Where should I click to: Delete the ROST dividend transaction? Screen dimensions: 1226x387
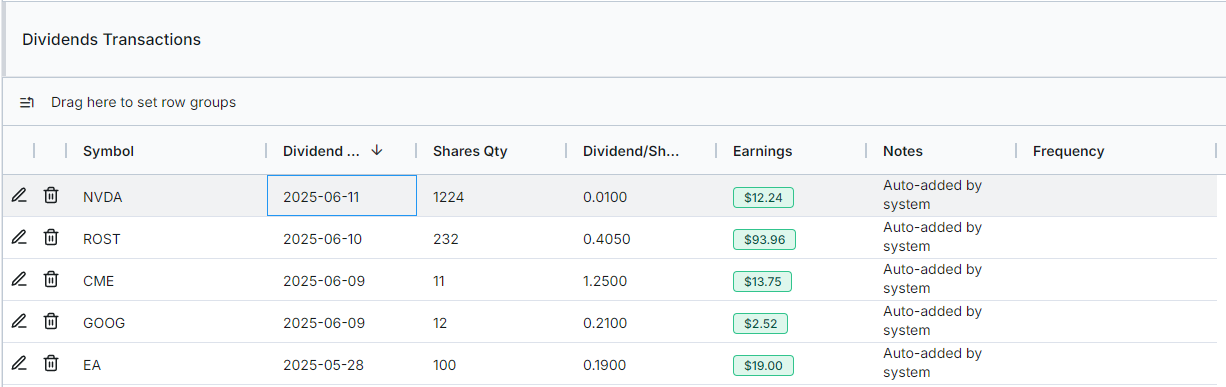pos(51,238)
